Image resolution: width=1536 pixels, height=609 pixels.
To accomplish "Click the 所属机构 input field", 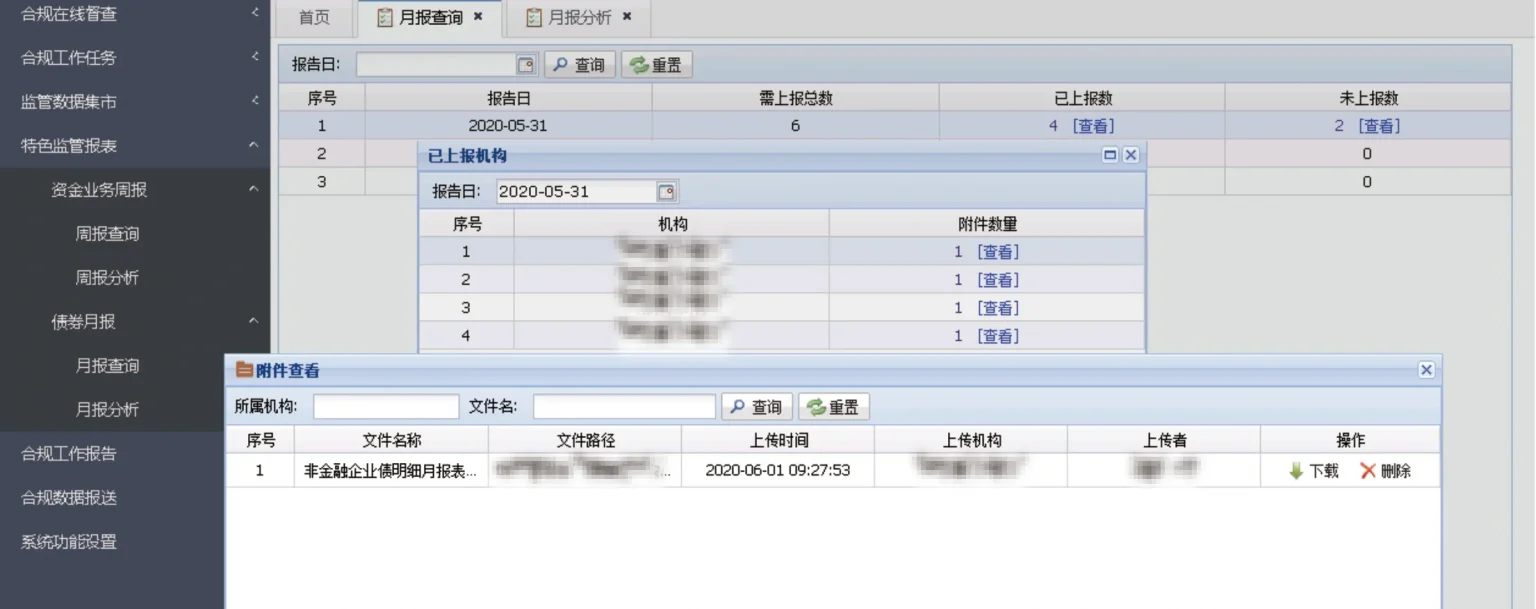I will pyautogui.click(x=386, y=407).
